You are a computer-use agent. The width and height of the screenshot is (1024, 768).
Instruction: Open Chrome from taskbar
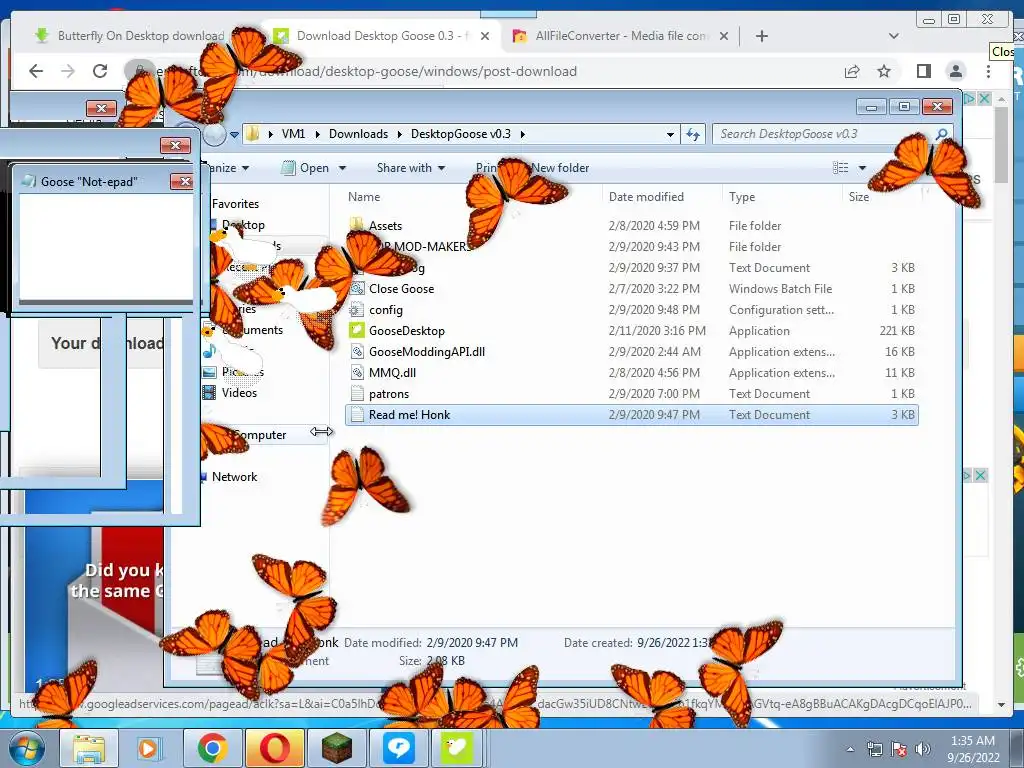(x=212, y=748)
